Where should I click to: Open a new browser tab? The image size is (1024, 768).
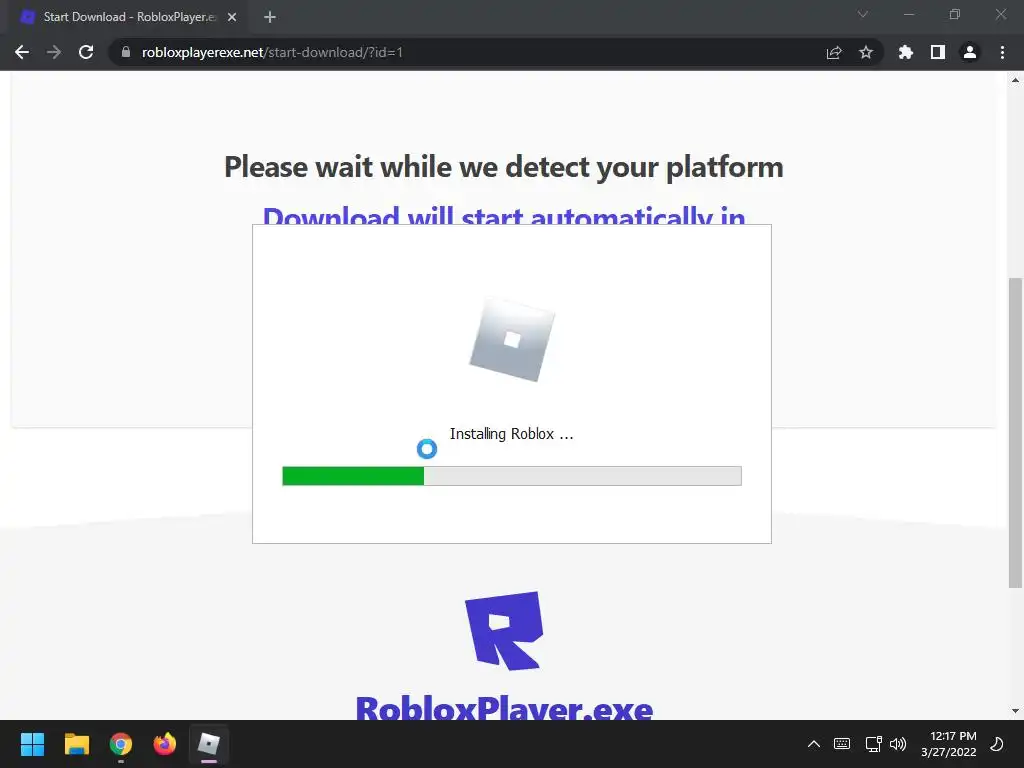pyautogui.click(x=270, y=17)
